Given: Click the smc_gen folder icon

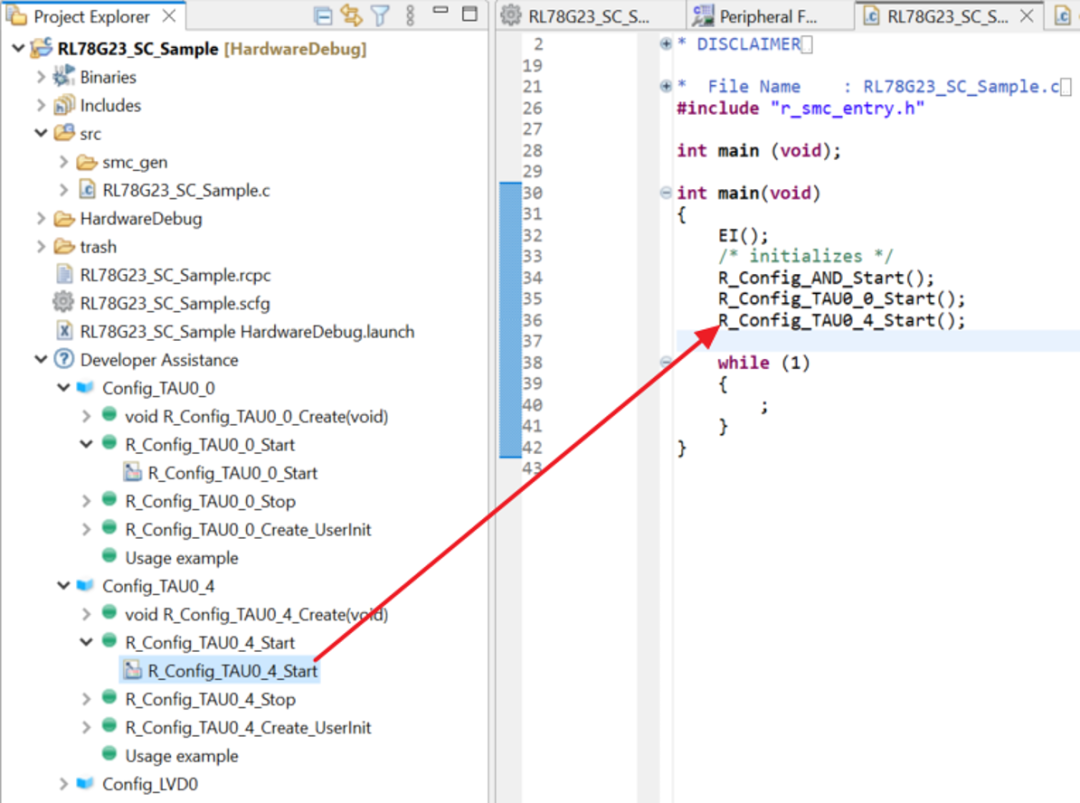Looking at the screenshot, I should click(x=86, y=162).
